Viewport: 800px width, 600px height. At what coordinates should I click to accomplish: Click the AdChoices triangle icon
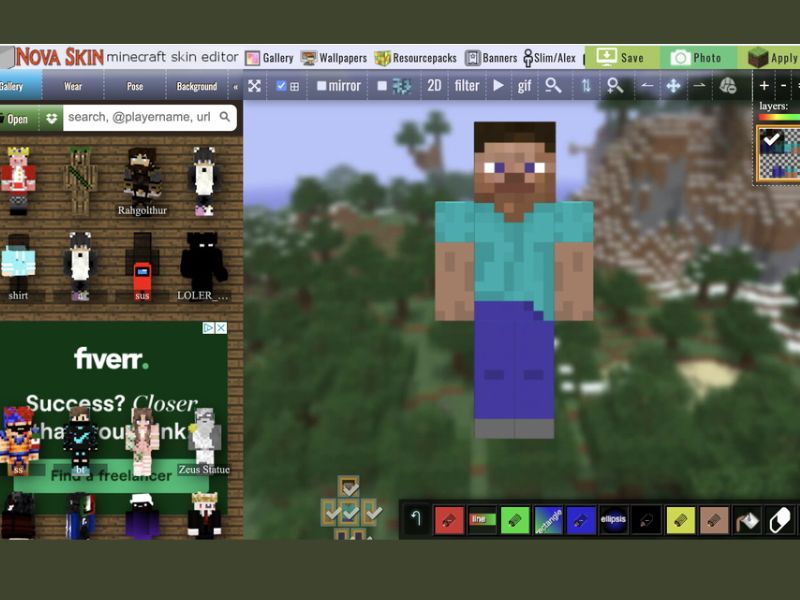208,328
